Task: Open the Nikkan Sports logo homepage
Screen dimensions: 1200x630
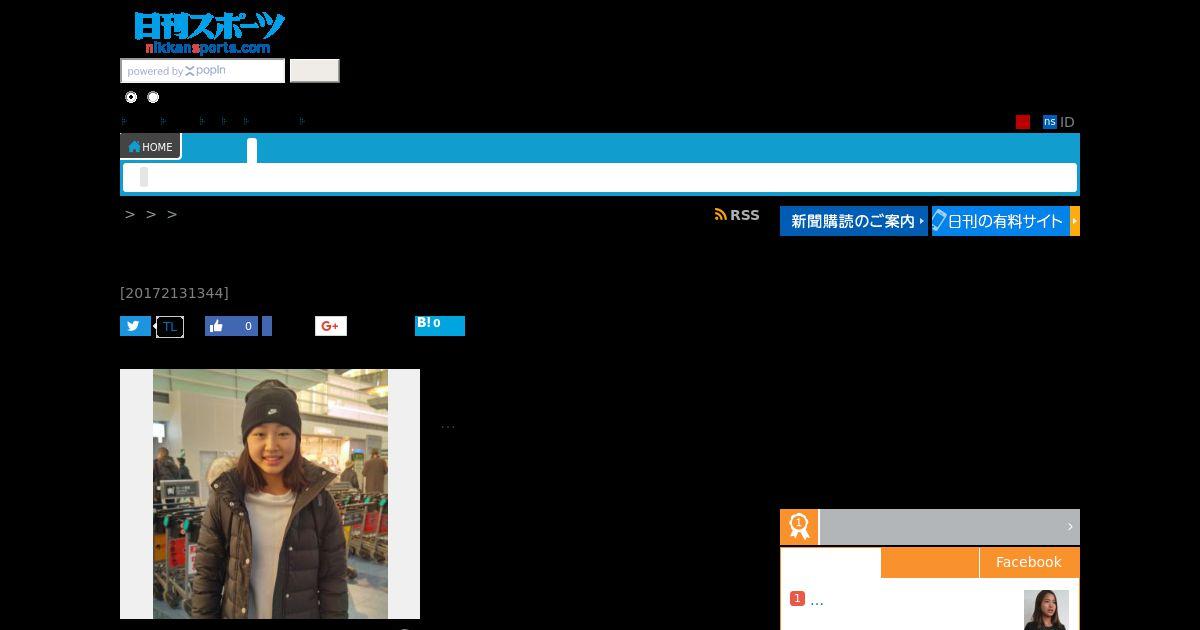Action: 209,32
